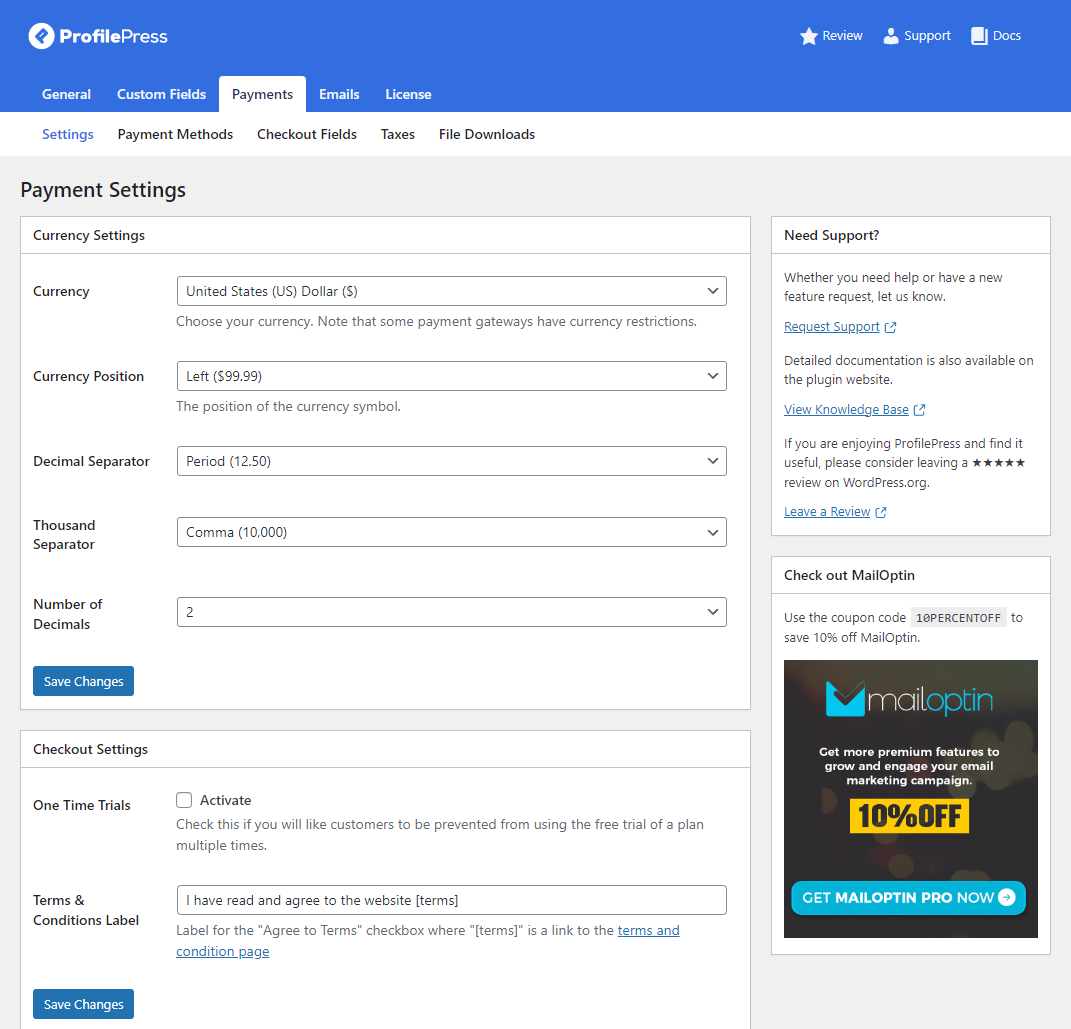Click external link icon beside Request Support

click(891, 327)
